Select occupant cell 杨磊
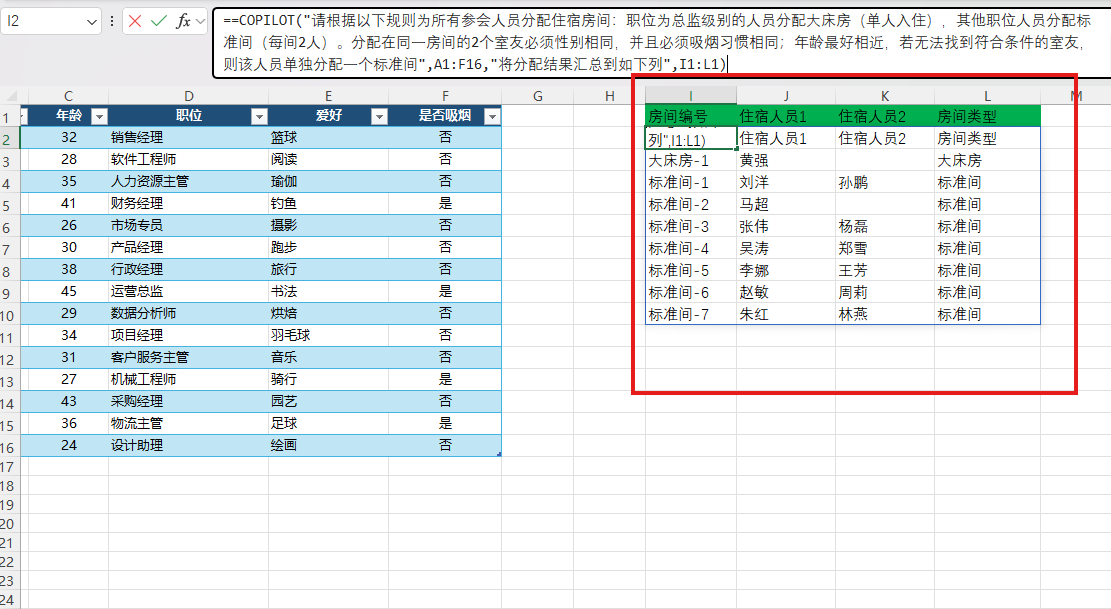Viewport: 1111px width, 609px height. 885,227
